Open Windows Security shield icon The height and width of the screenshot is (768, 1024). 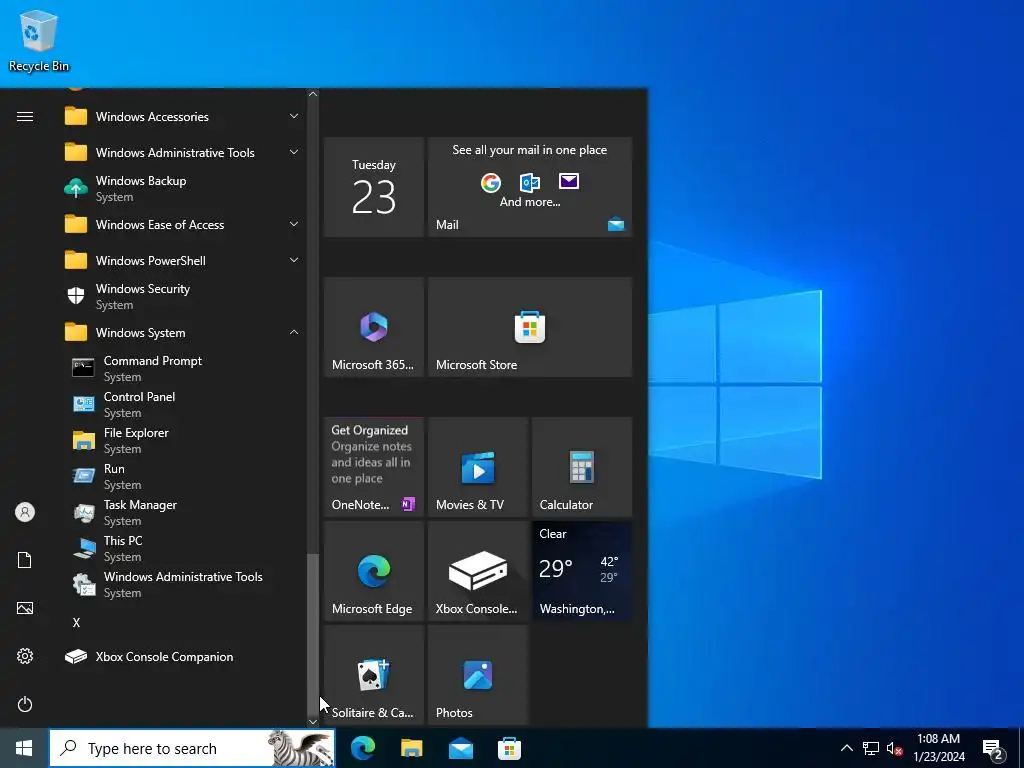76,296
